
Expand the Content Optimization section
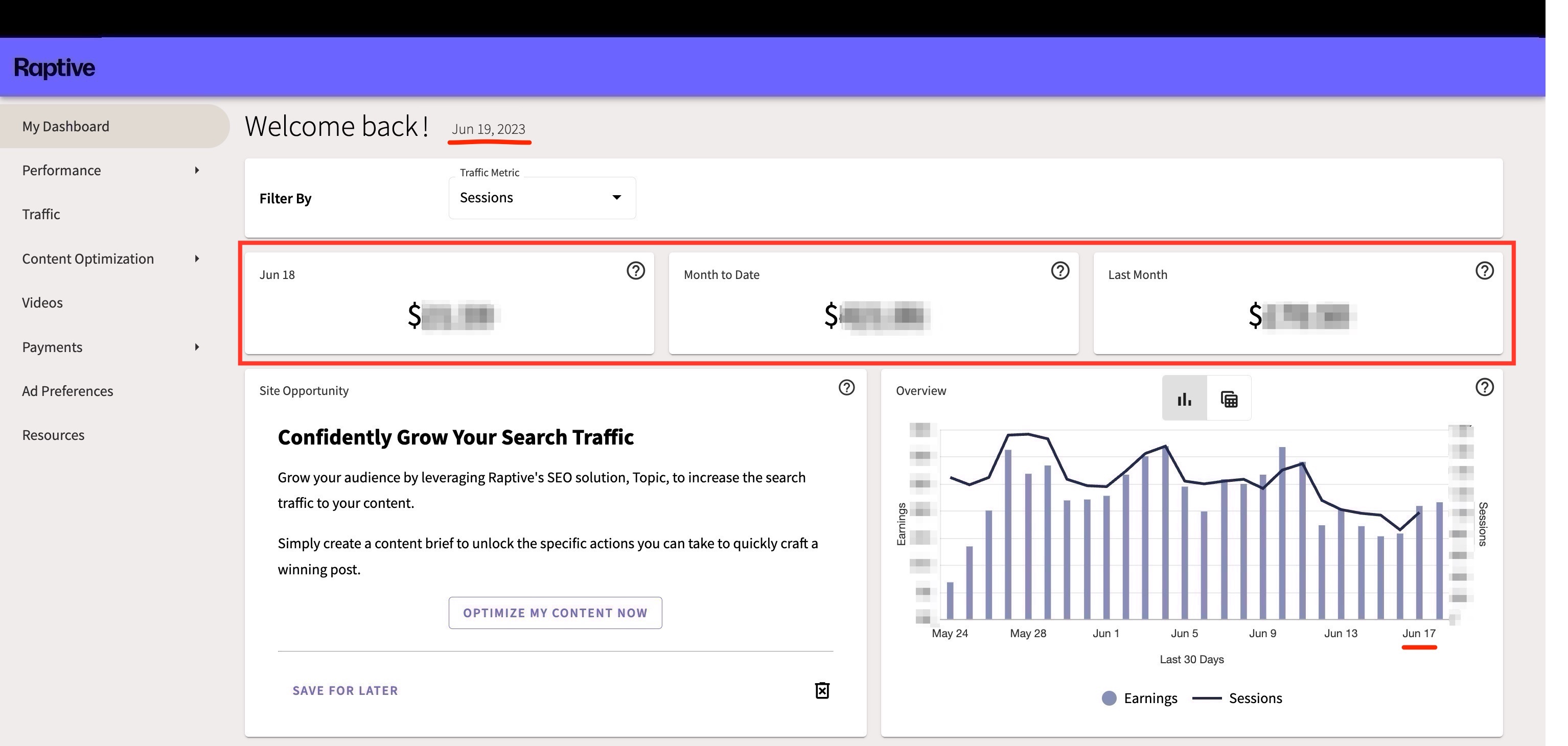click(88, 259)
